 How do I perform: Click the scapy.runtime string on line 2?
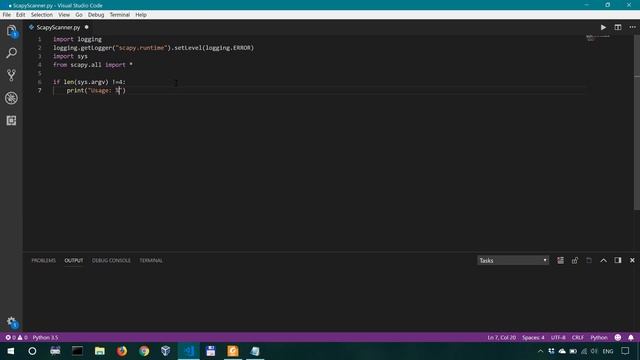(x=141, y=48)
